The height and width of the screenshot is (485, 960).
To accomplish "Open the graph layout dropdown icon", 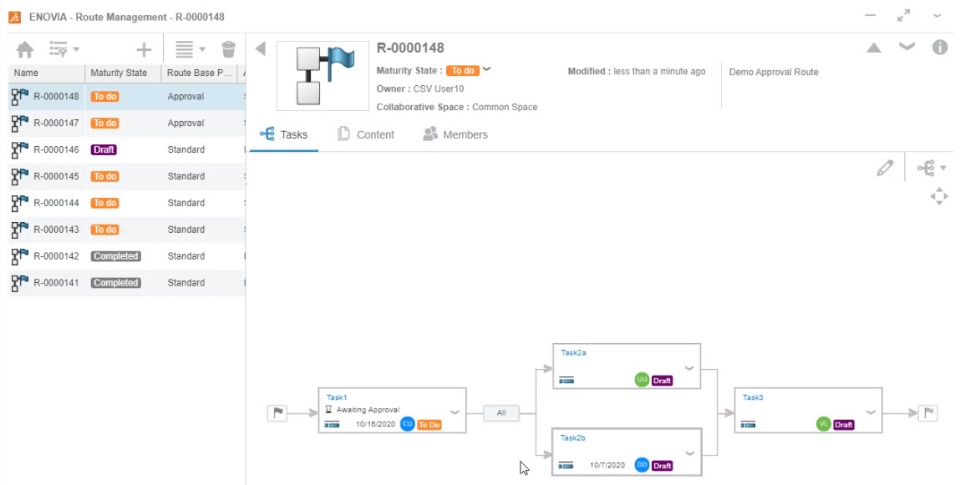I will tap(931, 168).
